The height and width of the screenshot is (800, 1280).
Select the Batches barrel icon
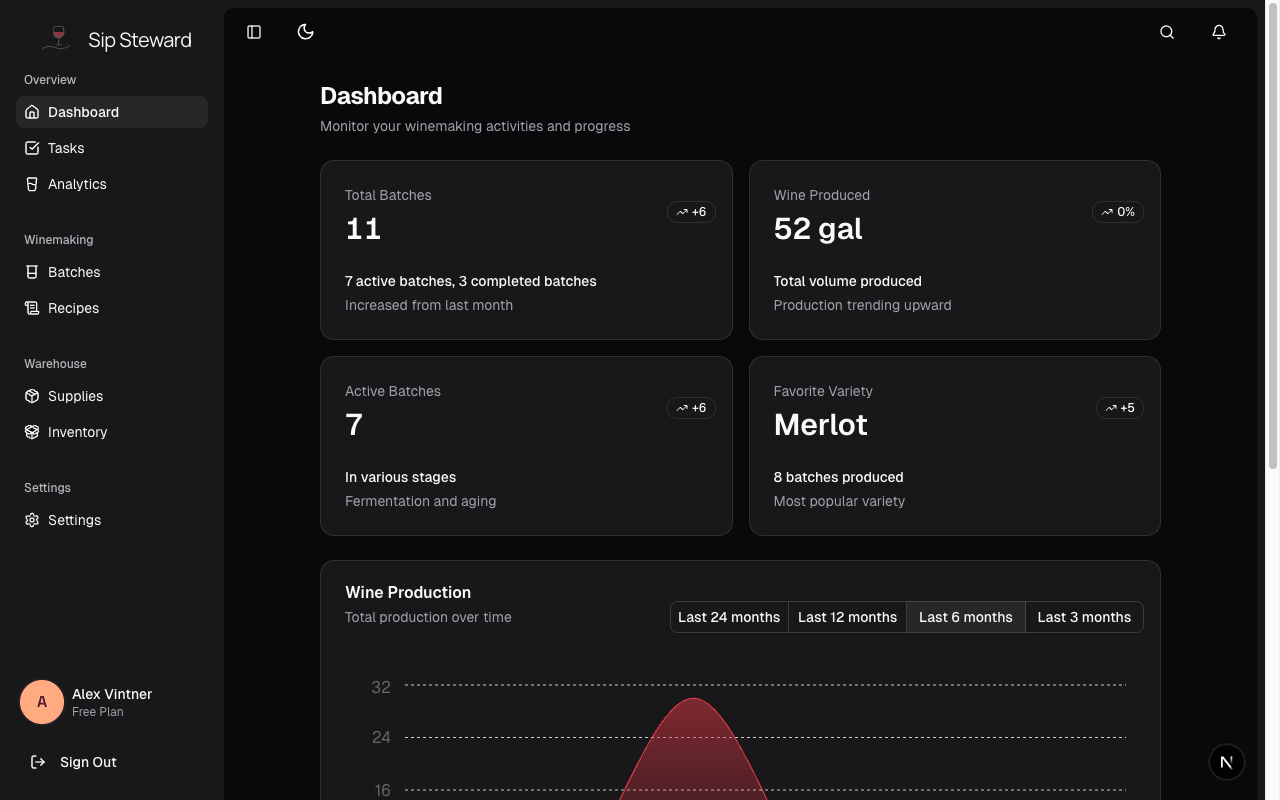(31, 272)
